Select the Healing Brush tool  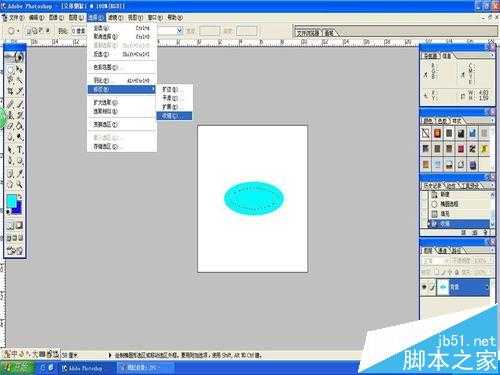10,105
